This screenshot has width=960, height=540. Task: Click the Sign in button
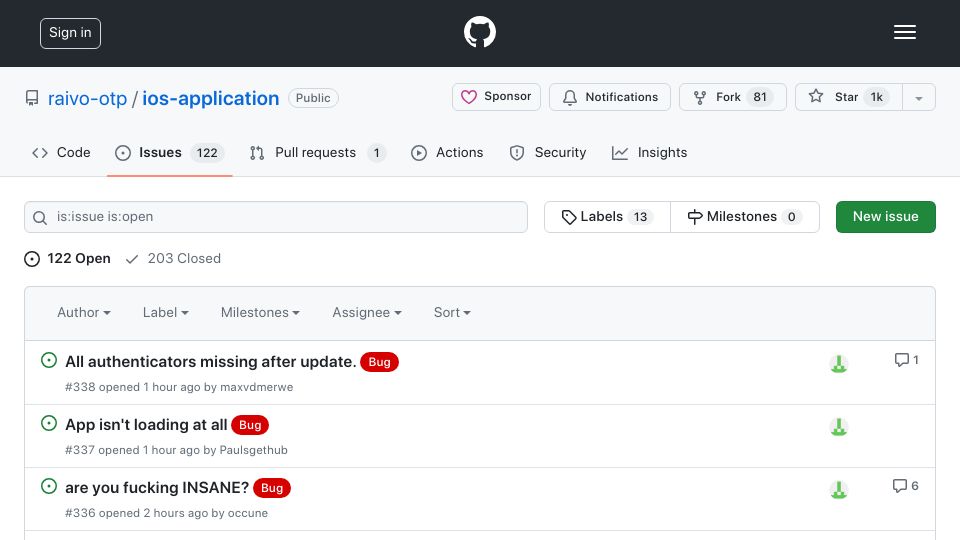pos(70,33)
